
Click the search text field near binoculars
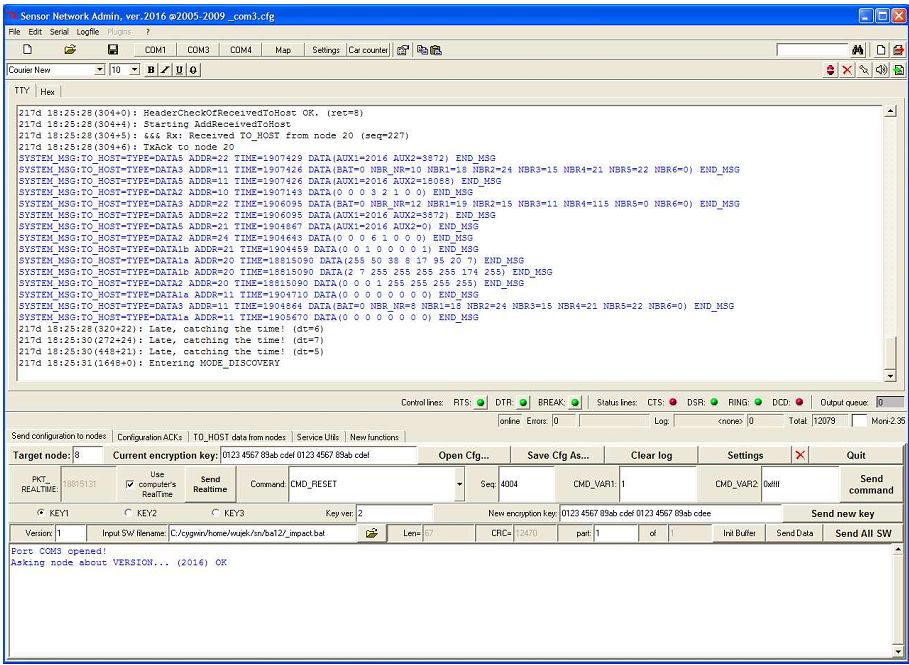[x=813, y=50]
